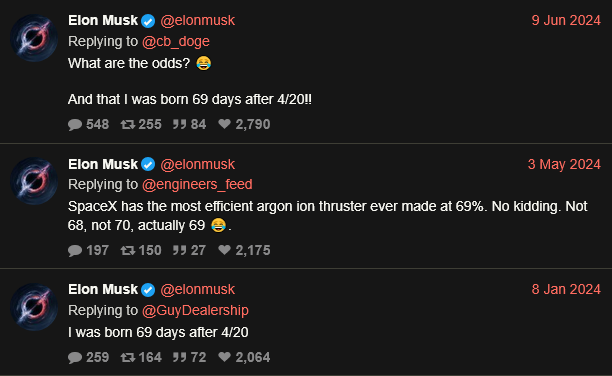Open the 8 Jan 2024 date link
Viewport: 612px width, 376px height.
point(566,289)
